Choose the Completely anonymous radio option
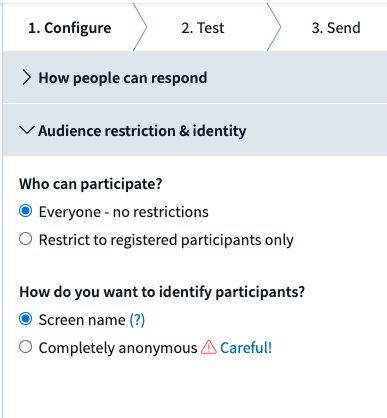The image size is (387, 418). (26, 347)
